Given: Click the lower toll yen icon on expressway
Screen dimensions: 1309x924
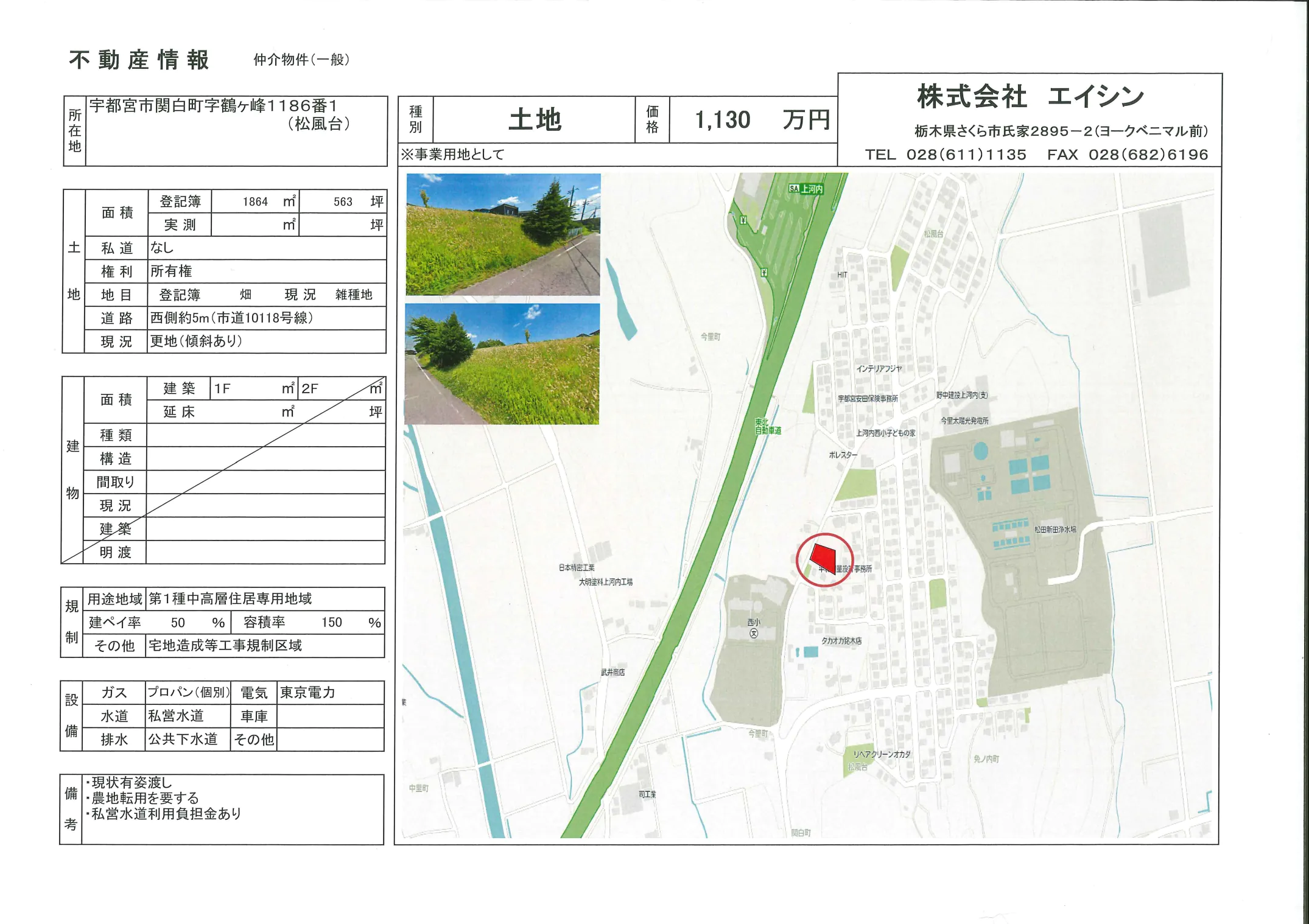Looking at the screenshot, I should click(x=764, y=273).
